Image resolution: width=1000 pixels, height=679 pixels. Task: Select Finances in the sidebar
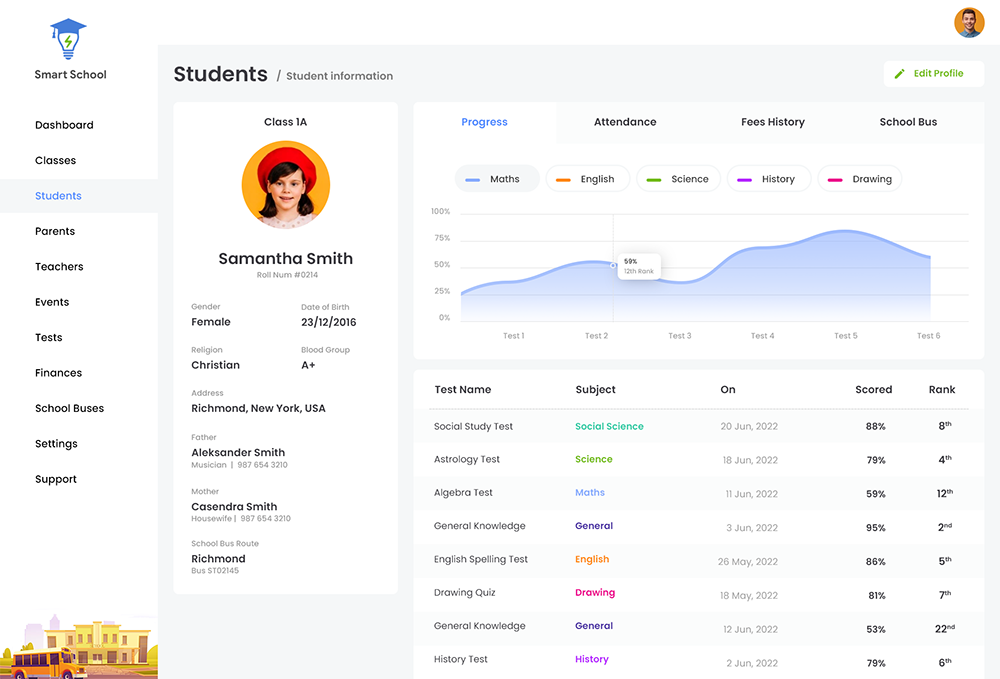tap(58, 372)
